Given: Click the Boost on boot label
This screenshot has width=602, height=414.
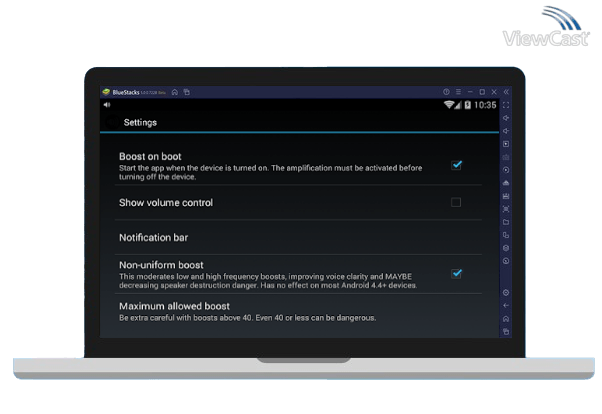Looking at the screenshot, I should 150,157.
